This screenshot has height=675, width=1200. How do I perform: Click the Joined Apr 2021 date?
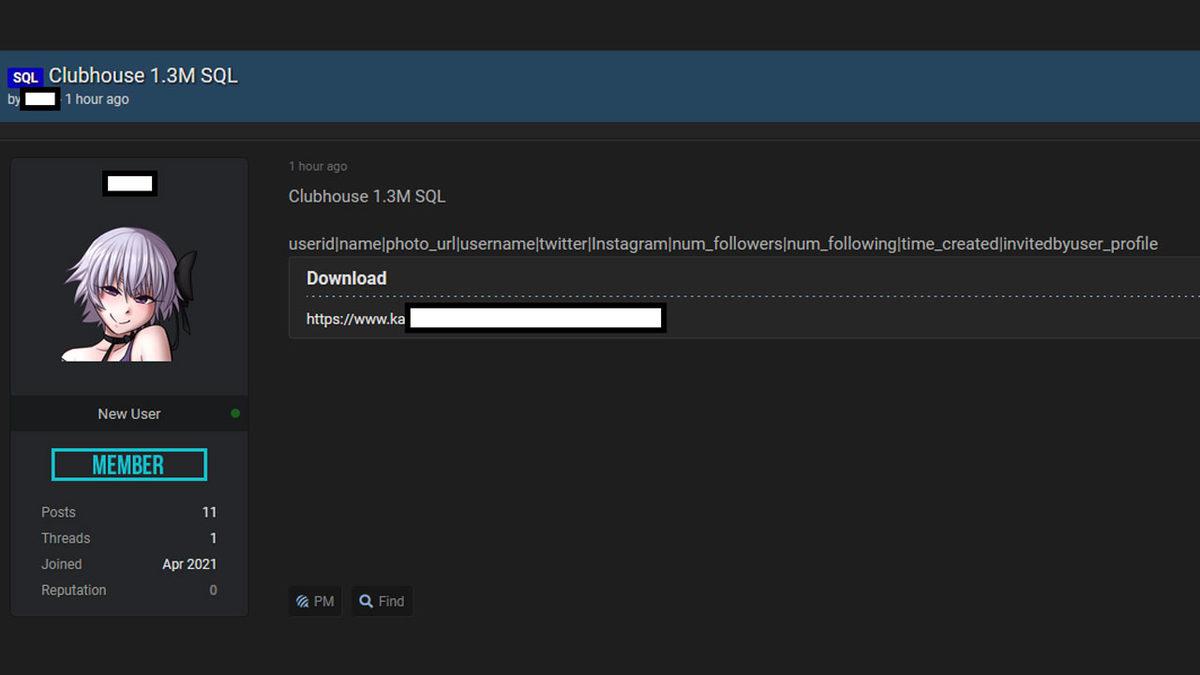(x=189, y=564)
